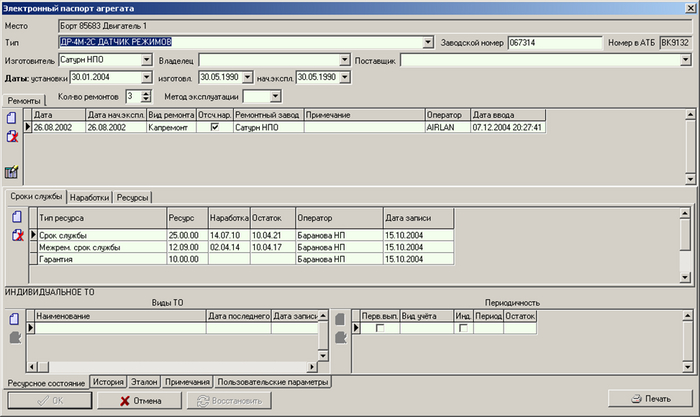Toggle Инд. checkbox in periodicity row
This screenshot has width=700, height=417.
pos(463,328)
